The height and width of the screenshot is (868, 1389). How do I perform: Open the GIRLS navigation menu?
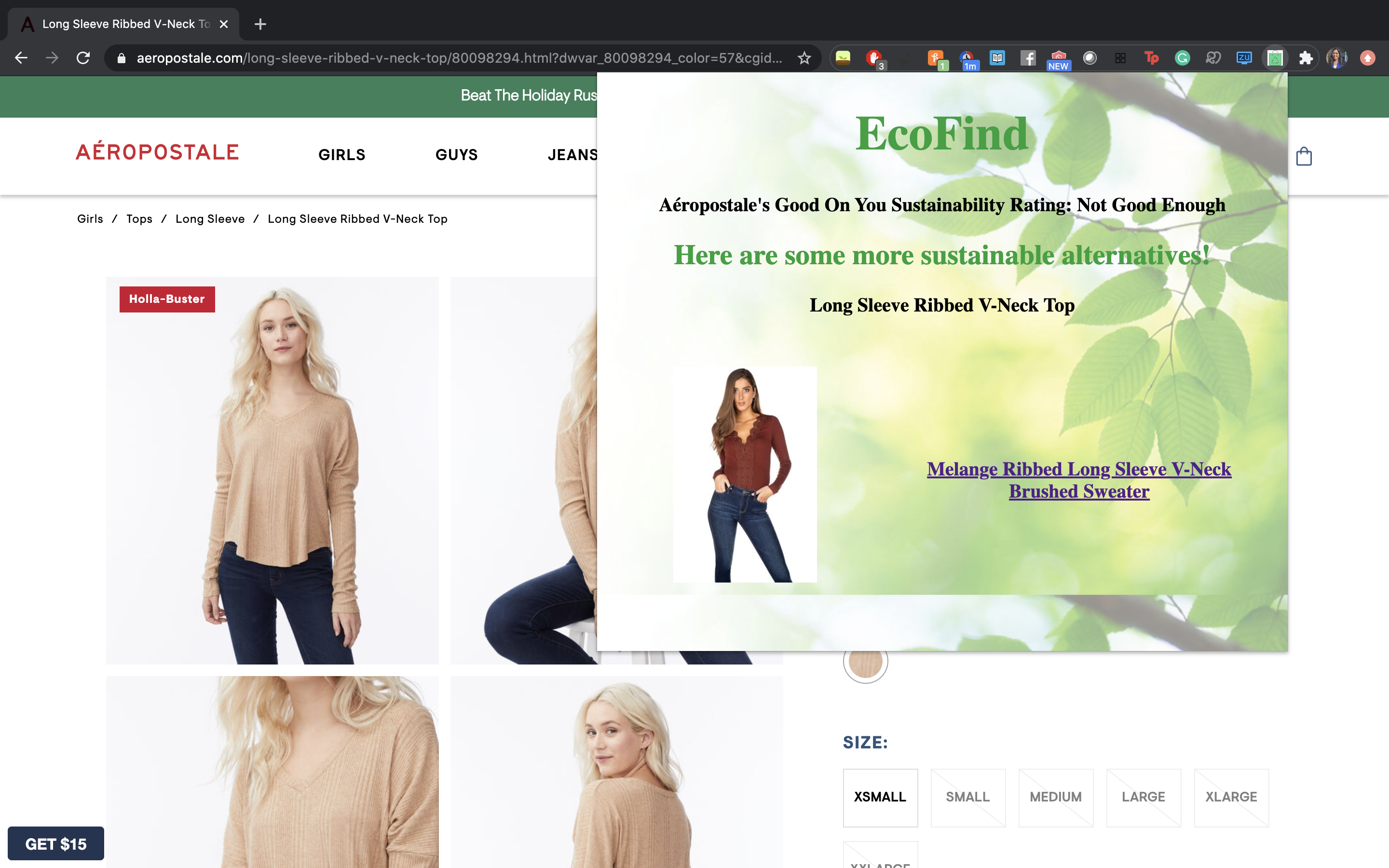point(341,155)
